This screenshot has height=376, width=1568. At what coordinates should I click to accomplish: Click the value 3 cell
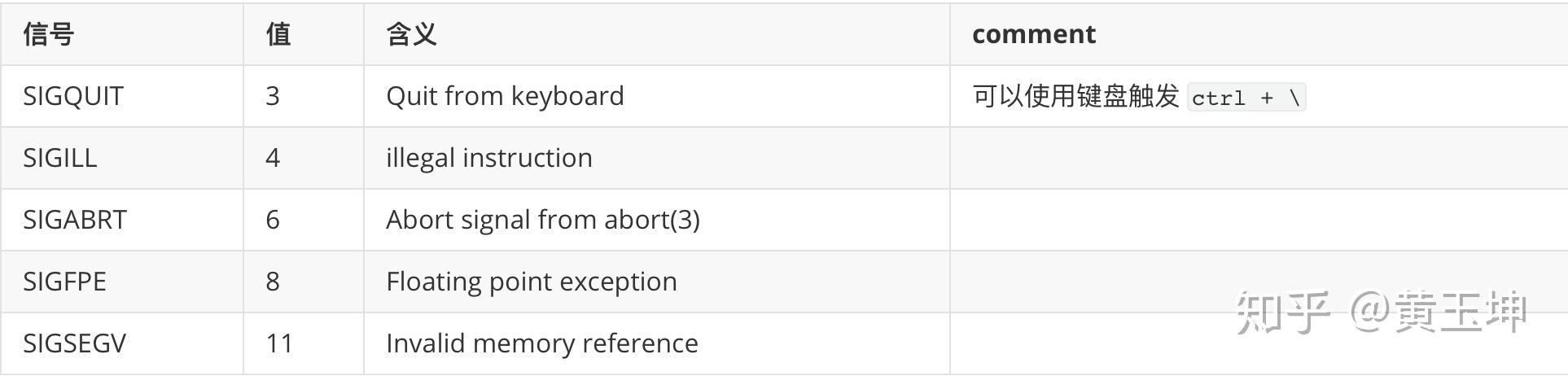(x=273, y=96)
